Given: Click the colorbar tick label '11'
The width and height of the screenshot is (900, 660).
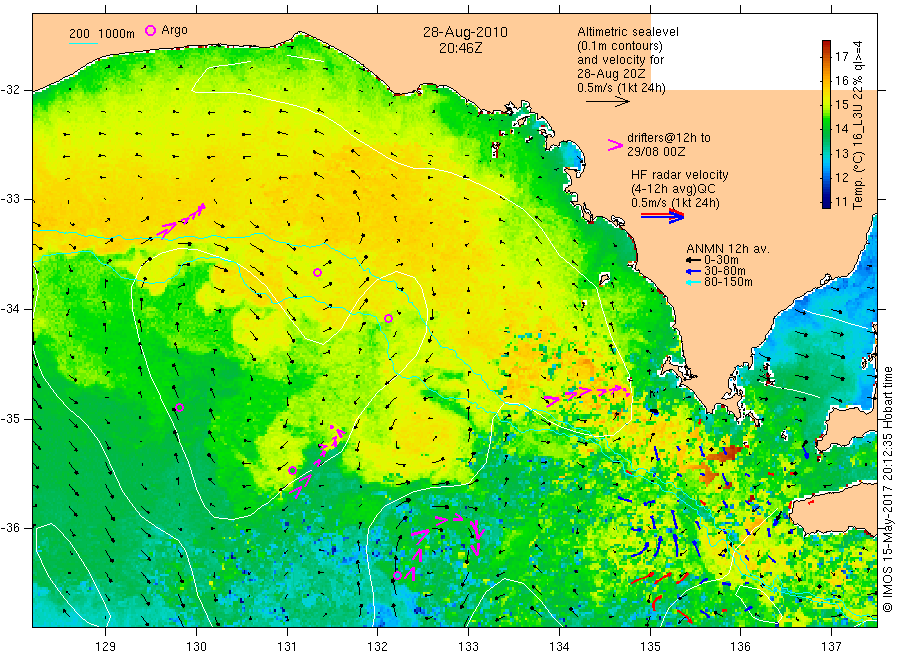Looking at the screenshot, I should click(841, 201).
